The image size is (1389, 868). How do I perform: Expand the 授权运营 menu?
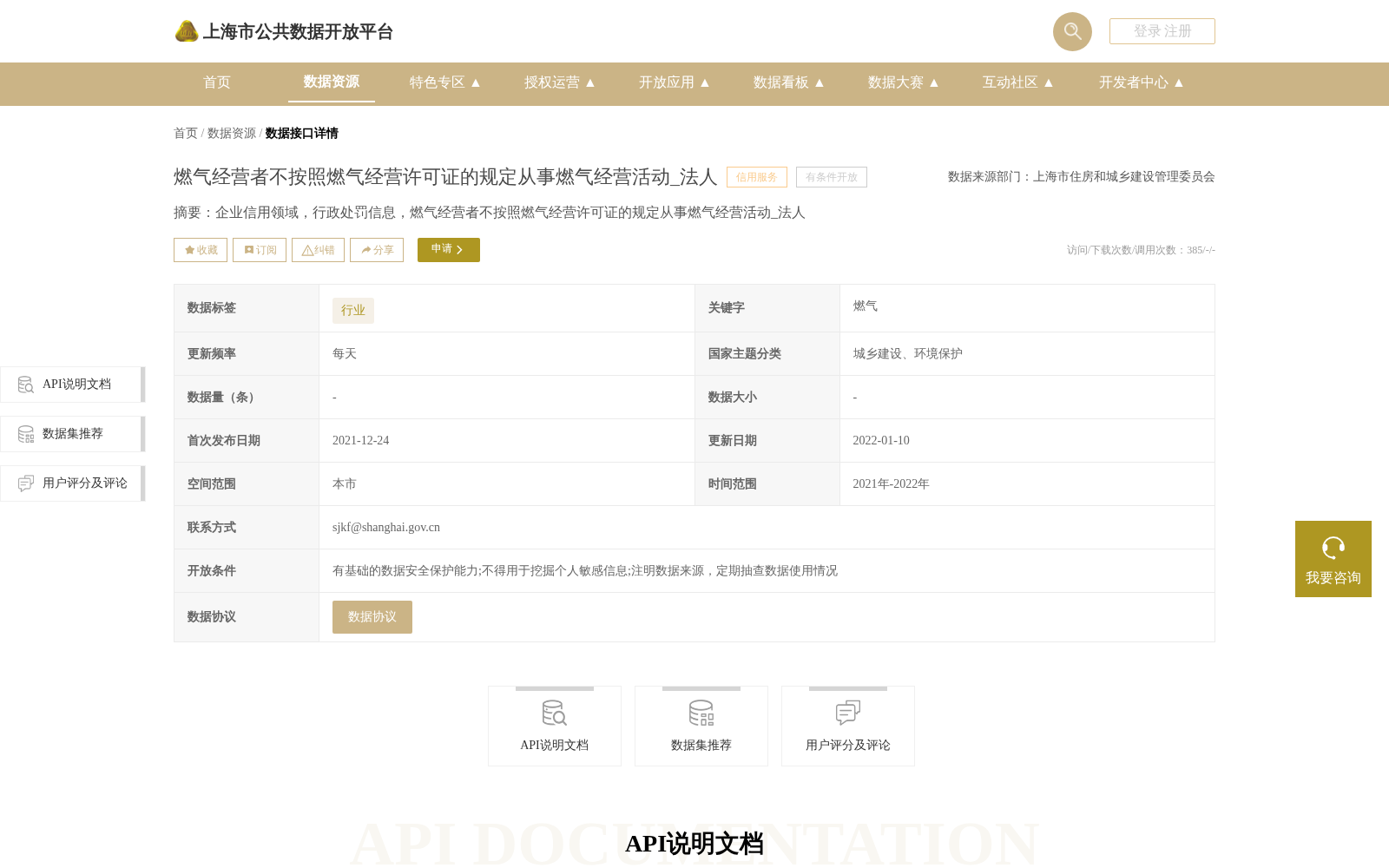click(560, 82)
